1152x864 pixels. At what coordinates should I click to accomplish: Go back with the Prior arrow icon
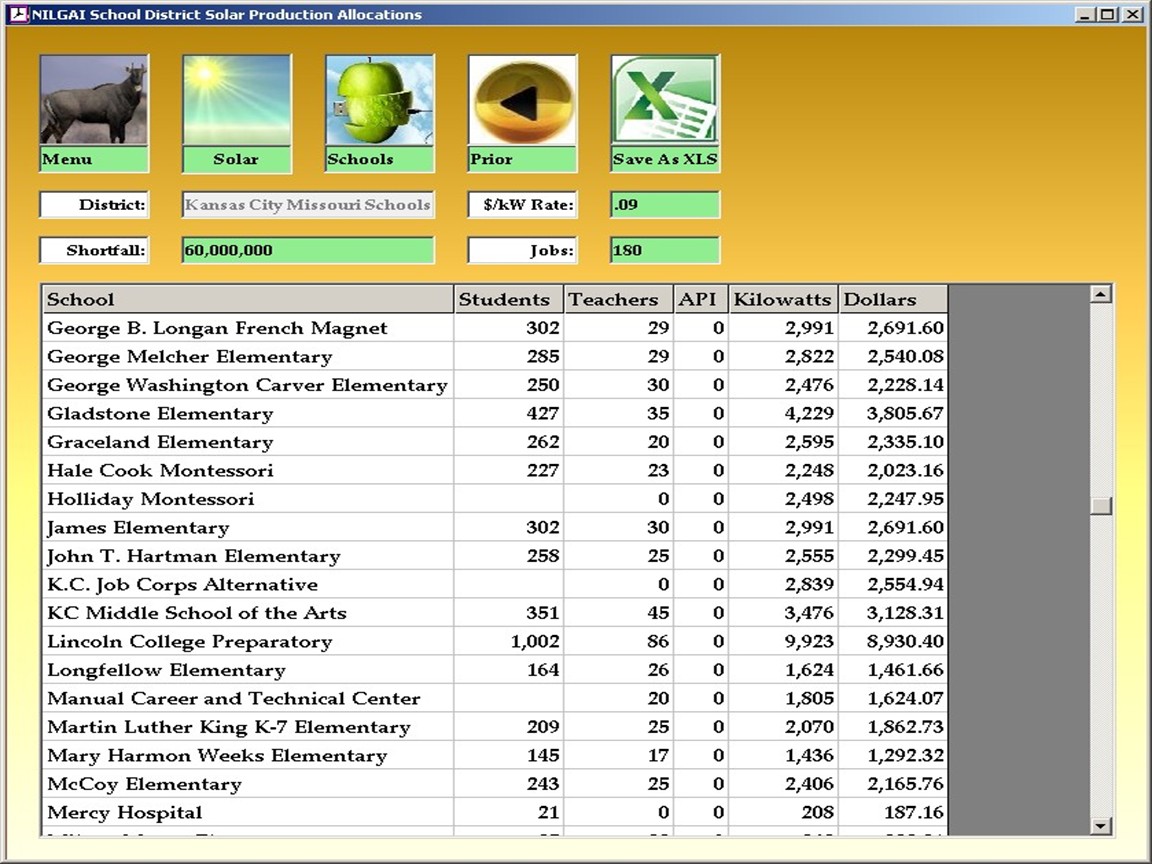tap(522, 101)
